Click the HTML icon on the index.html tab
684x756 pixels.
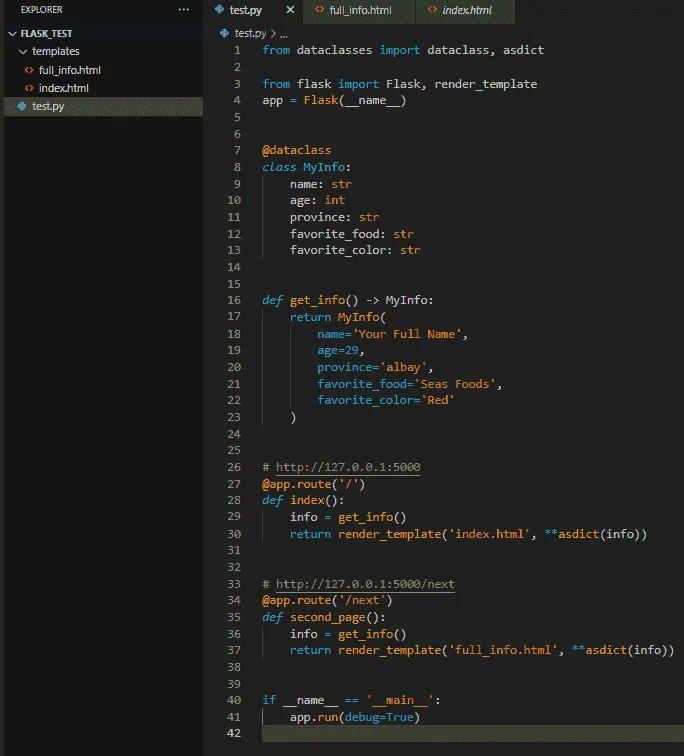[432, 10]
